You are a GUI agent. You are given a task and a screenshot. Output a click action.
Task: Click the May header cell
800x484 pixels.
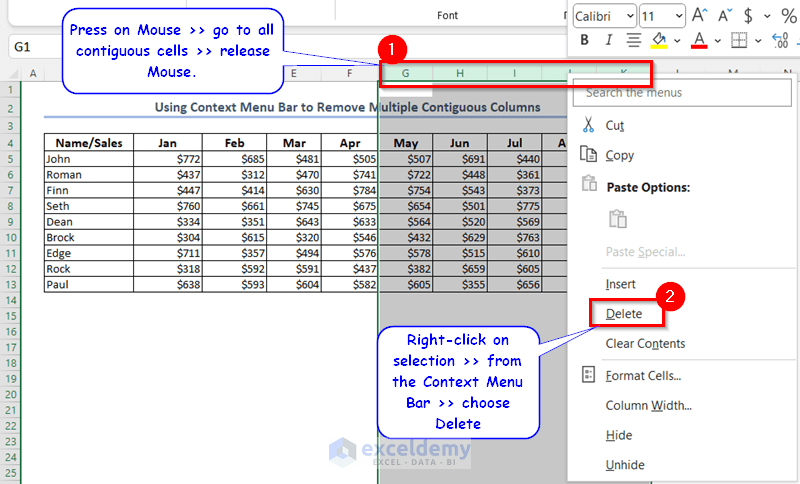(x=406, y=143)
